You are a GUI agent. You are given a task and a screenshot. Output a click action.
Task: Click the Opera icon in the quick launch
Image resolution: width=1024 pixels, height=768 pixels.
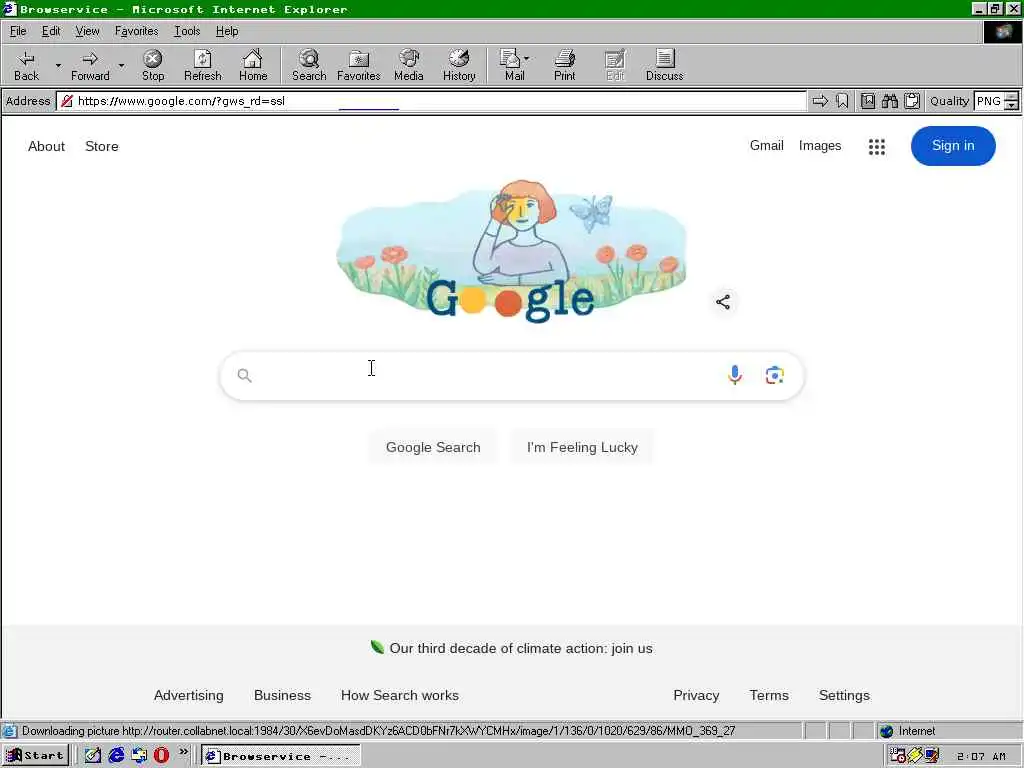(x=161, y=756)
